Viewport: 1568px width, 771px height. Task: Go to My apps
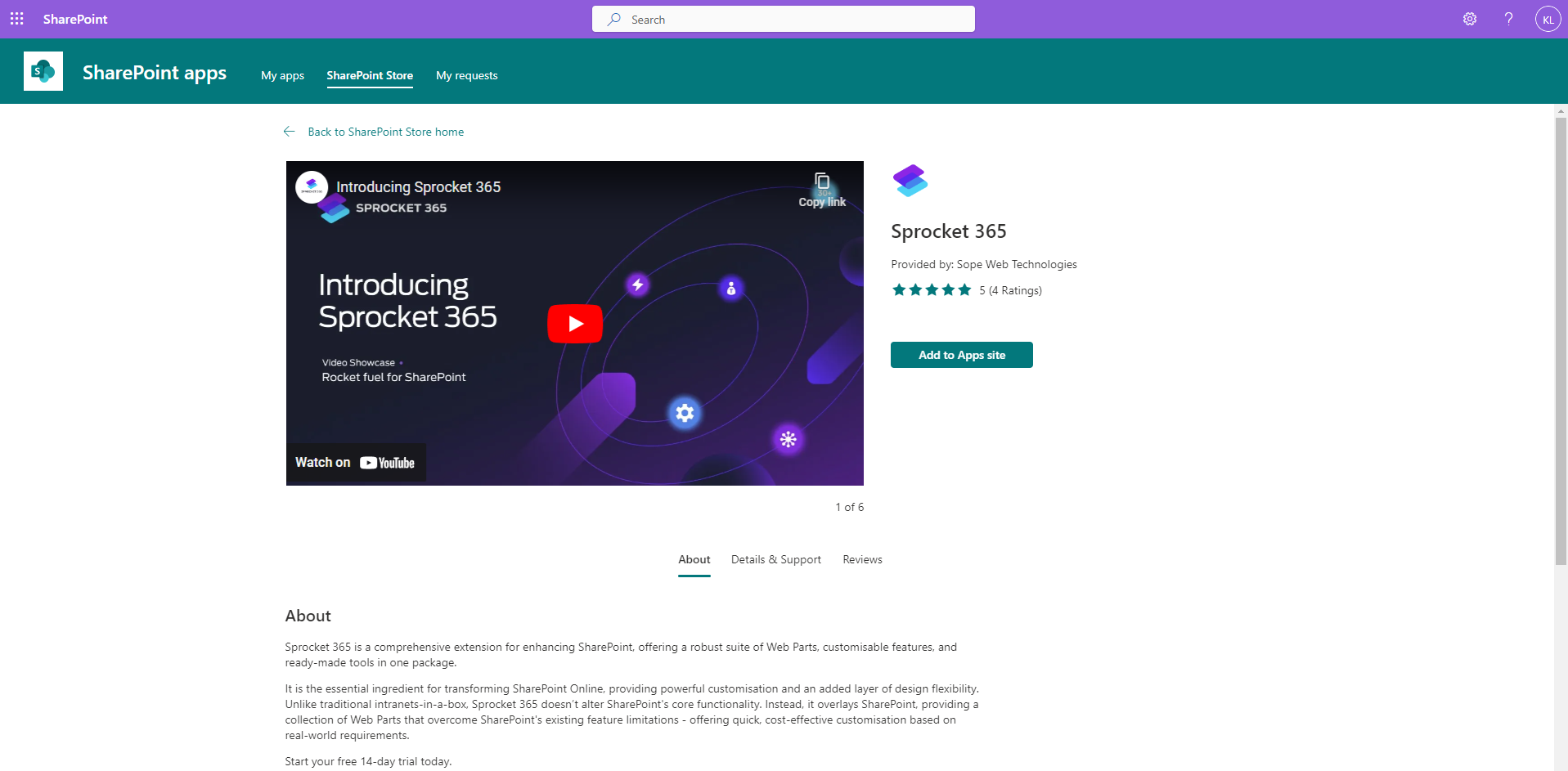tap(282, 74)
